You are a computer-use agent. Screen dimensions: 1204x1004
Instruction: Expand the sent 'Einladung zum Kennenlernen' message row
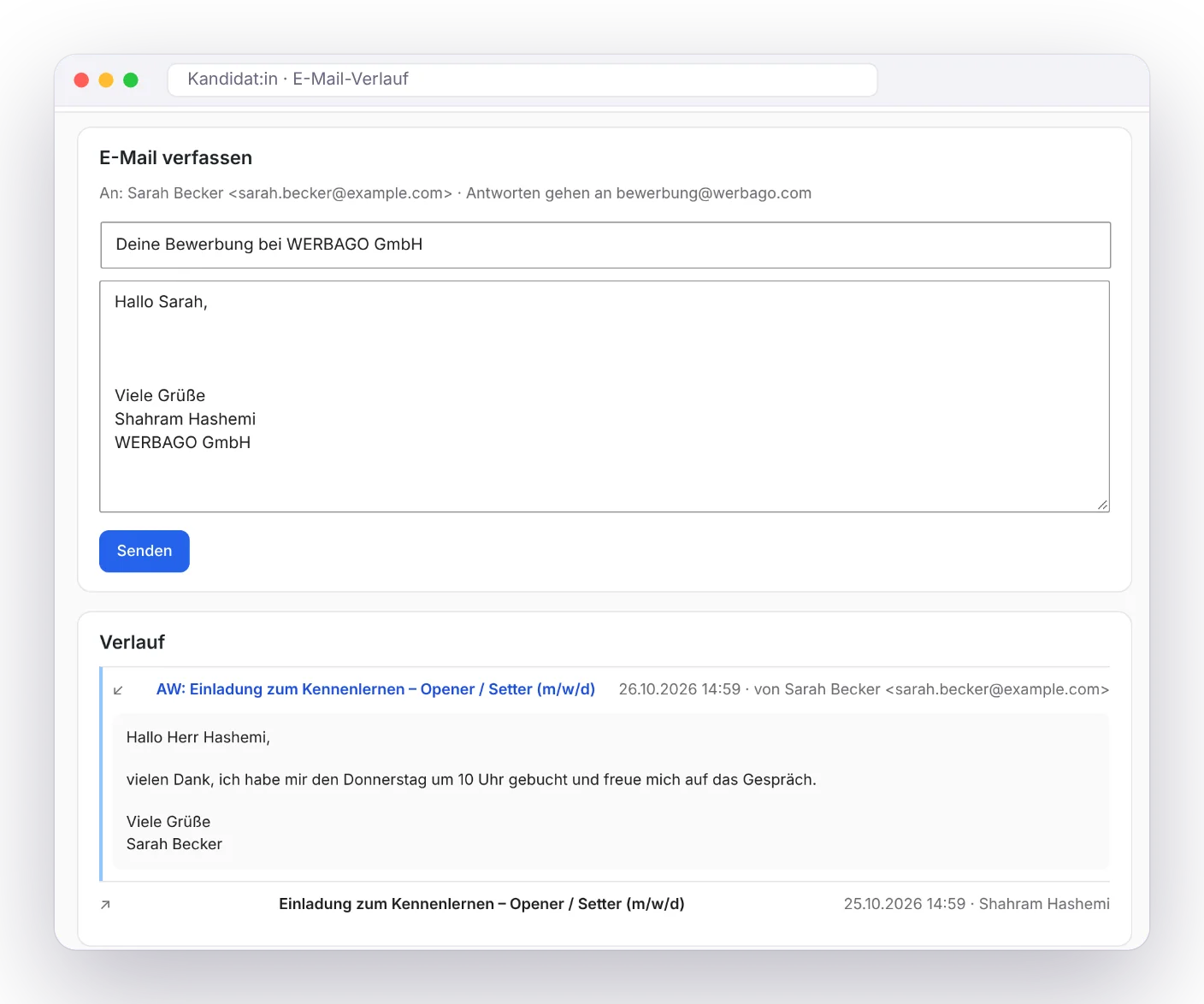click(x=605, y=904)
